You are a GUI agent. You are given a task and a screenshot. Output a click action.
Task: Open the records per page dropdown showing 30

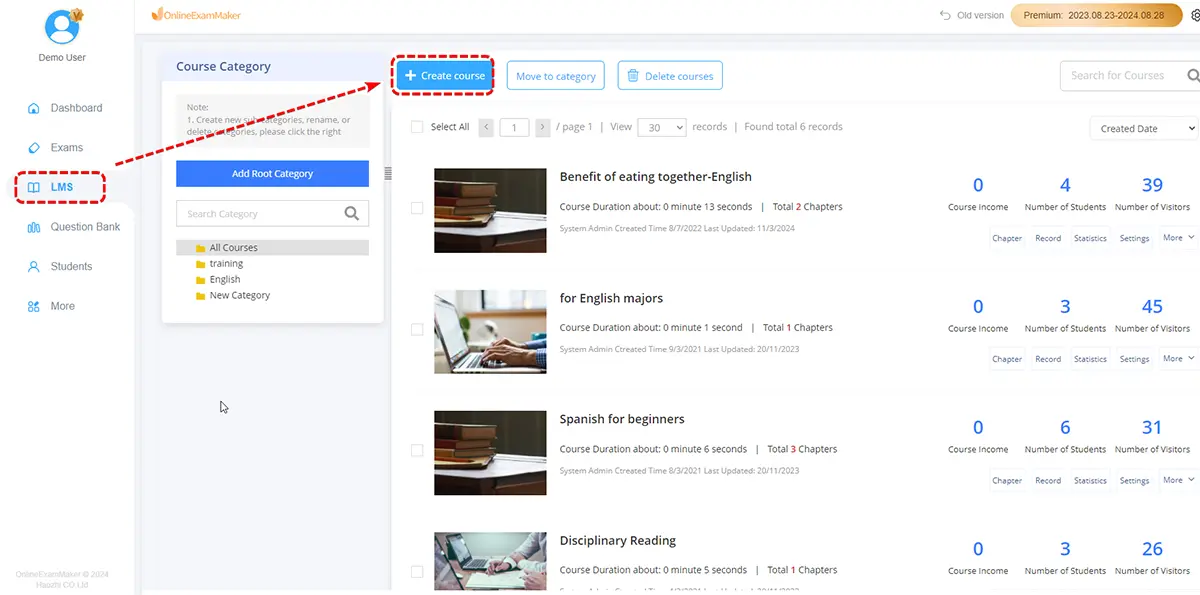[661, 127]
